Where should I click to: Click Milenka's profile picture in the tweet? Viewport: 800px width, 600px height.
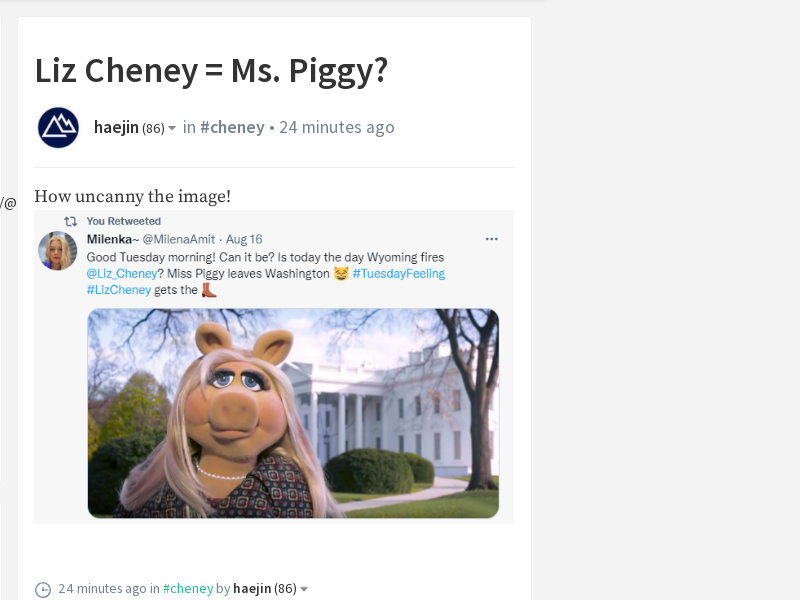(x=58, y=251)
